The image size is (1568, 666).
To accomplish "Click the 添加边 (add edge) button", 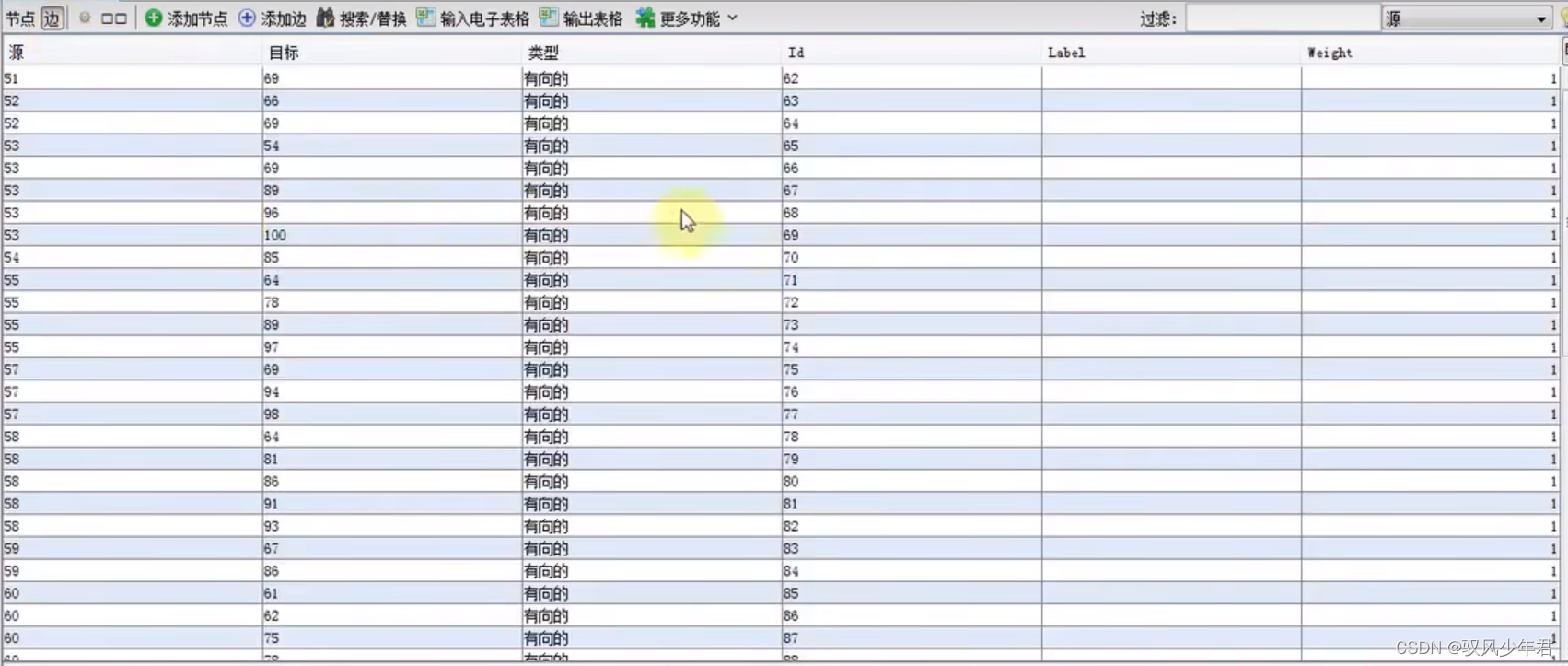I will pos(273,18).
